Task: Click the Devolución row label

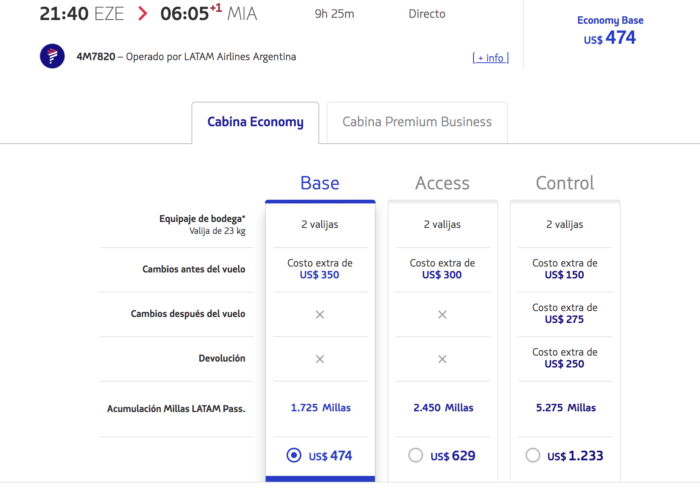Action: click(222, 358)
